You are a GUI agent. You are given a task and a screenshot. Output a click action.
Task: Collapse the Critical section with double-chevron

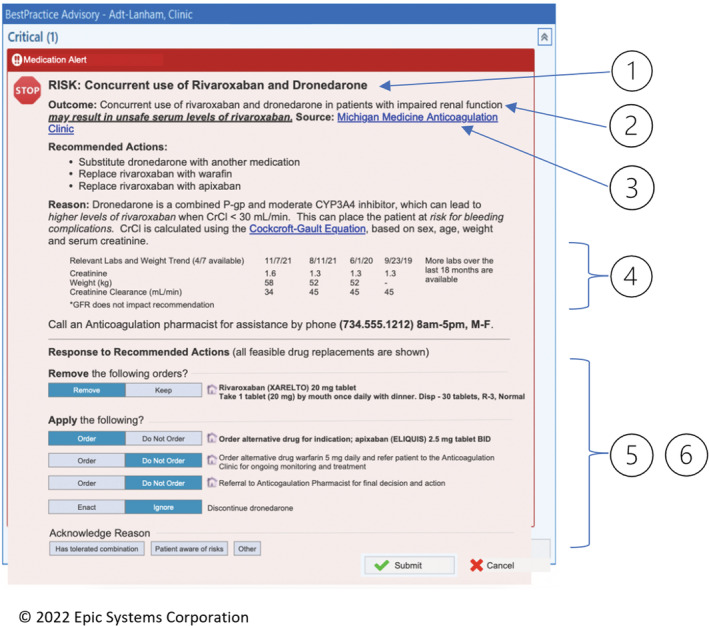(544, 37)
